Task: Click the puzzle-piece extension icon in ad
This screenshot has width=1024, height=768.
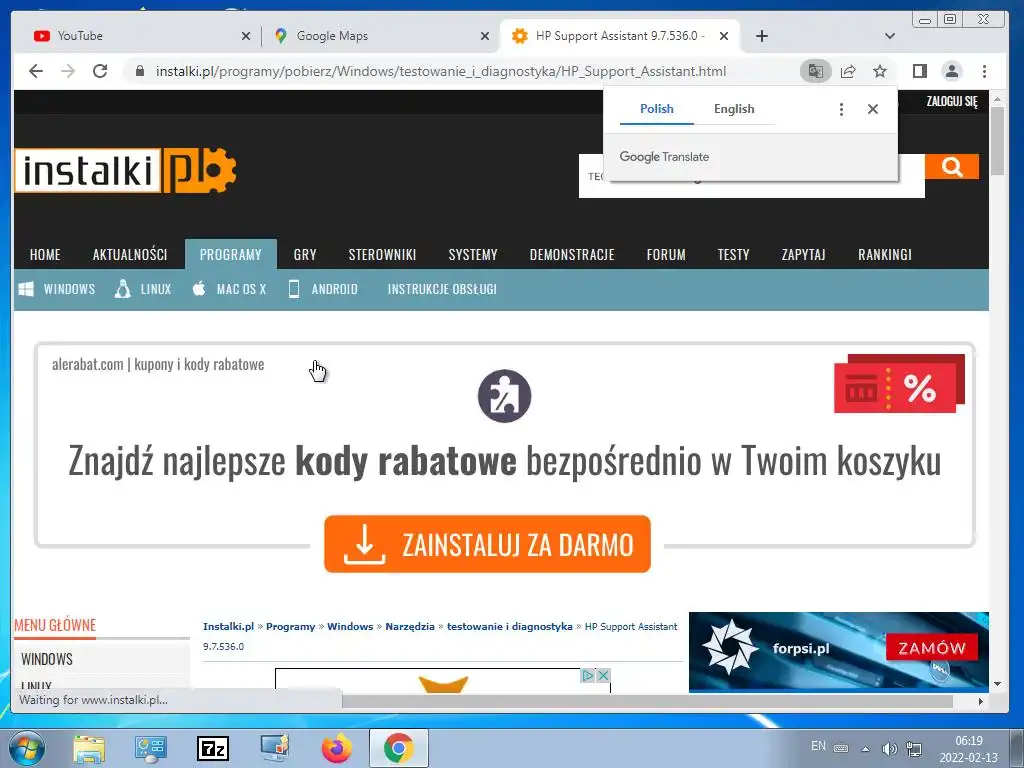Action: tap(504, 396)
